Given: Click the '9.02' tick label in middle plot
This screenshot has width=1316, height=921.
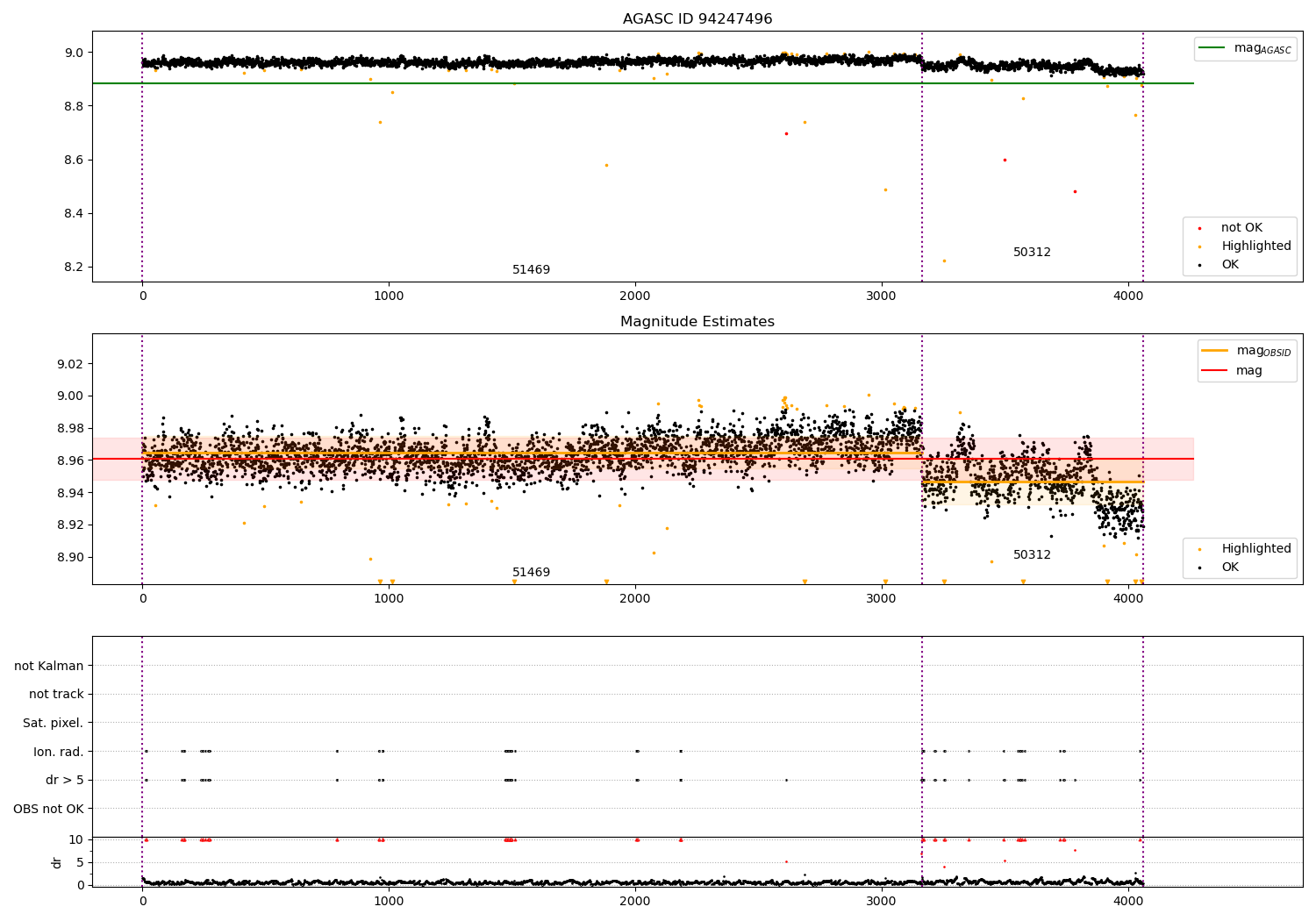Looking at the screenshot, I should coord(71,364).
